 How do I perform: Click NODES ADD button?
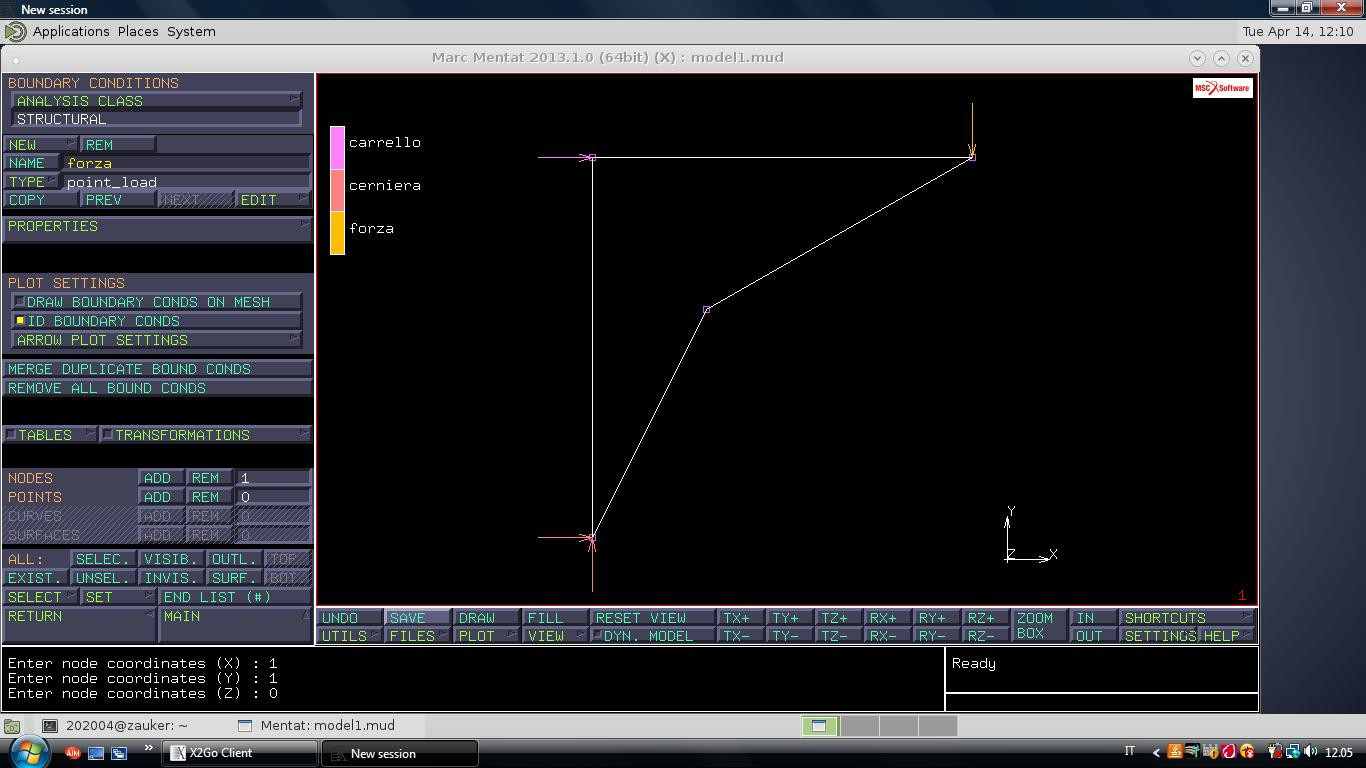click(161, 478)
